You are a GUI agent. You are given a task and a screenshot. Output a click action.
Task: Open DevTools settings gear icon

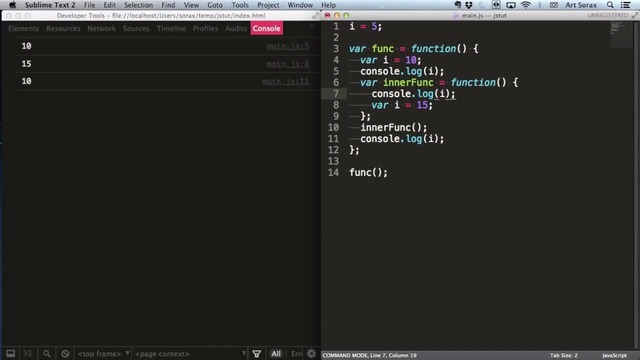[x=311, y=353]
